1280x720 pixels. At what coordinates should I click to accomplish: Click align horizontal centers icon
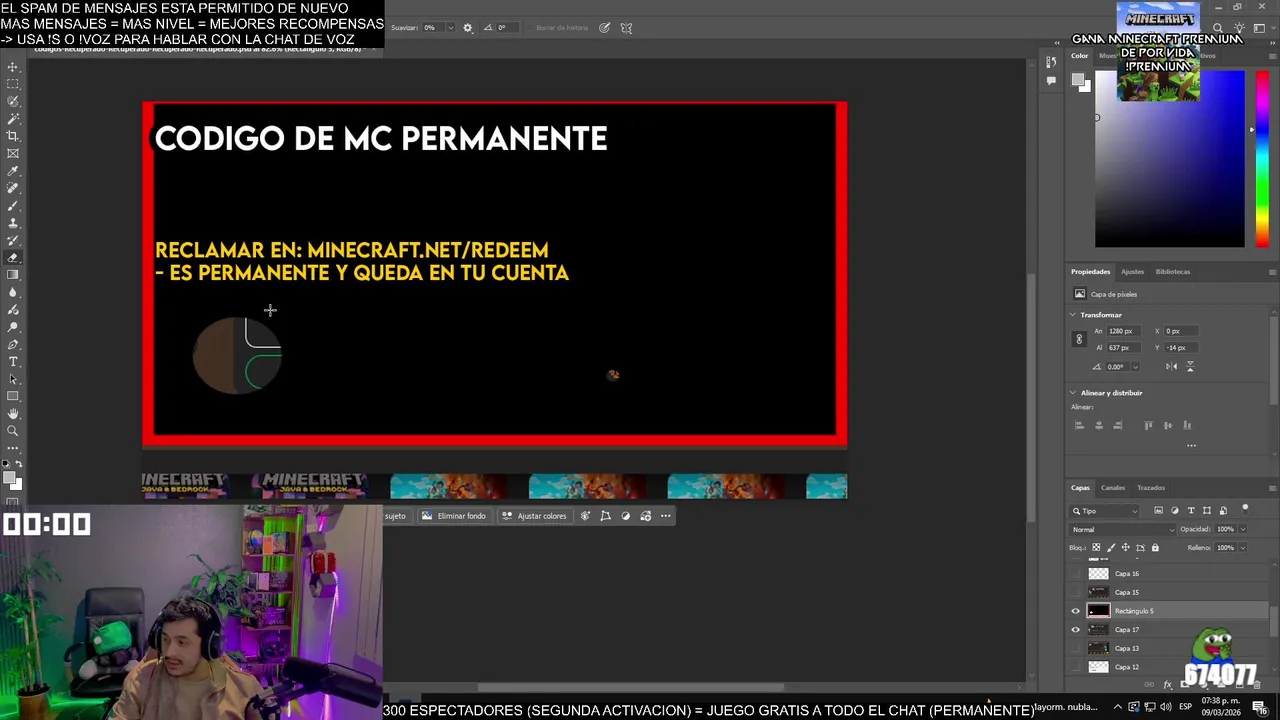(1099, 425)
